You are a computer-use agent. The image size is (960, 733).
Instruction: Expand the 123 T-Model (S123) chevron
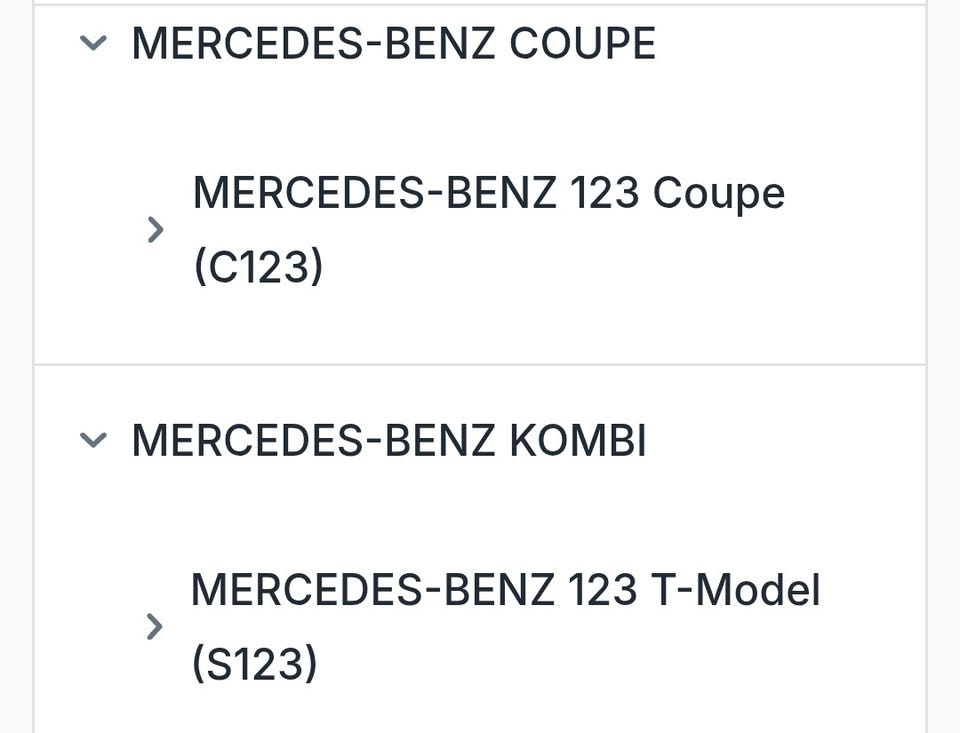point(154,627)
